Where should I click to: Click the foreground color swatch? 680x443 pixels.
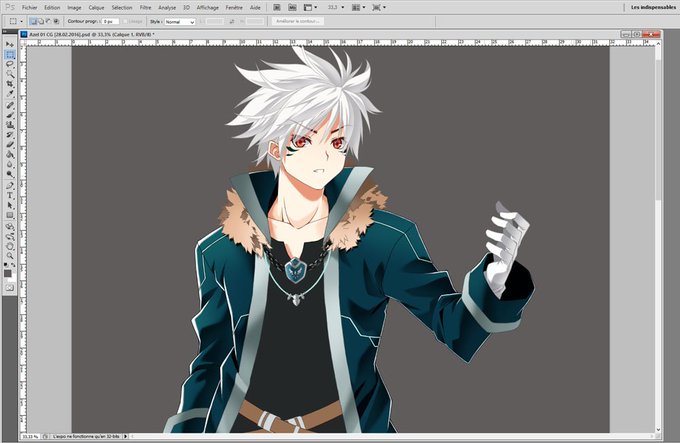coord(8,274)
